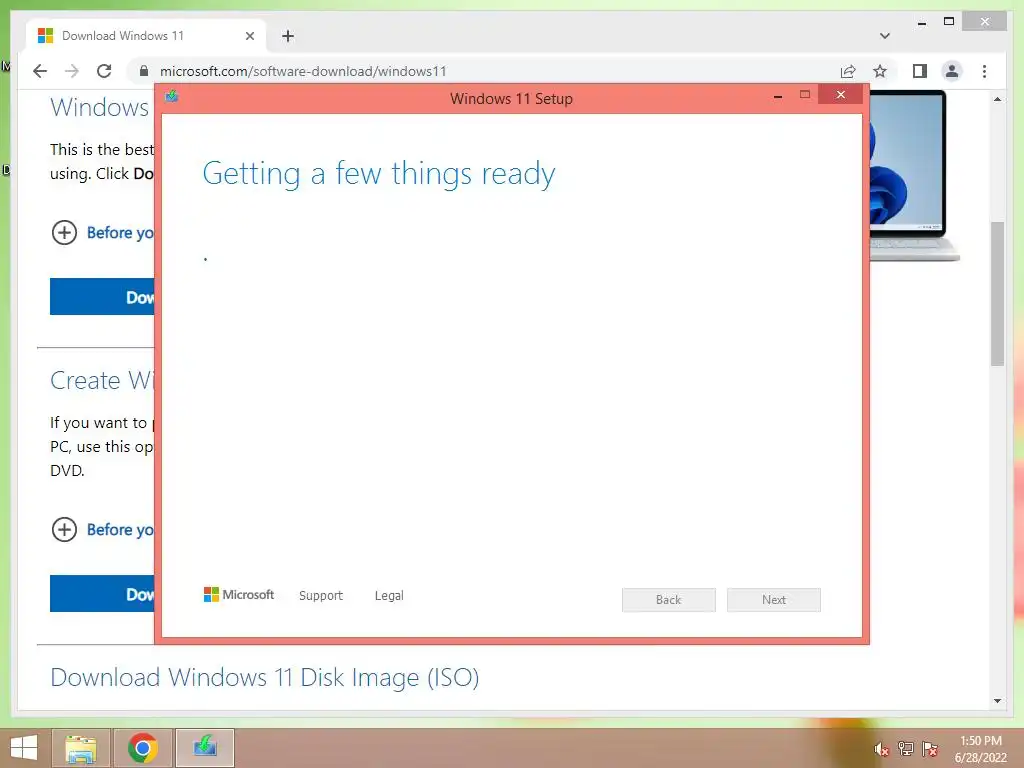
Task: Open tab search chevron in Chrome
Action: click(x=885, y=36)
